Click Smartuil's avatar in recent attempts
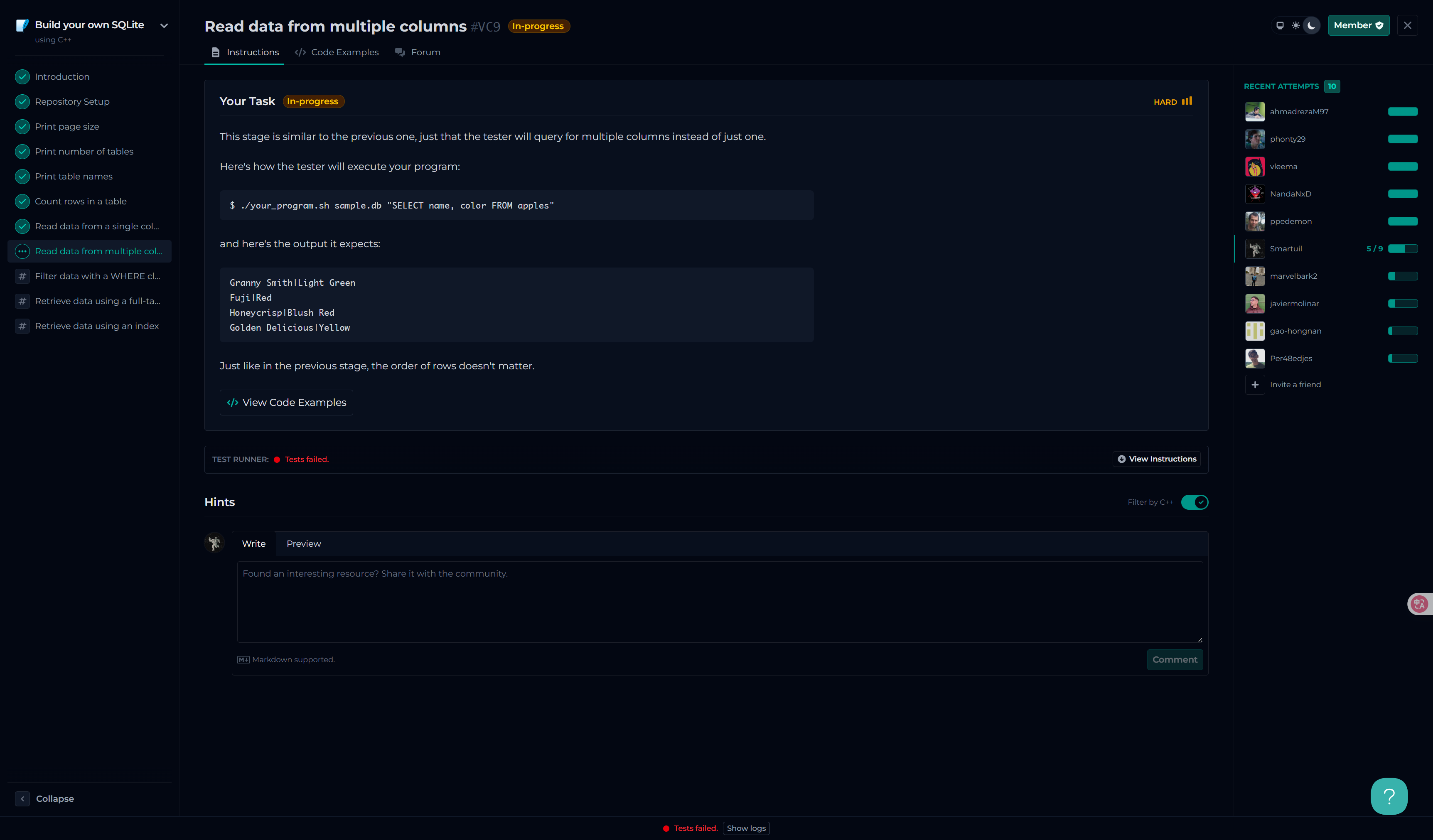 tap(1255, 249)
